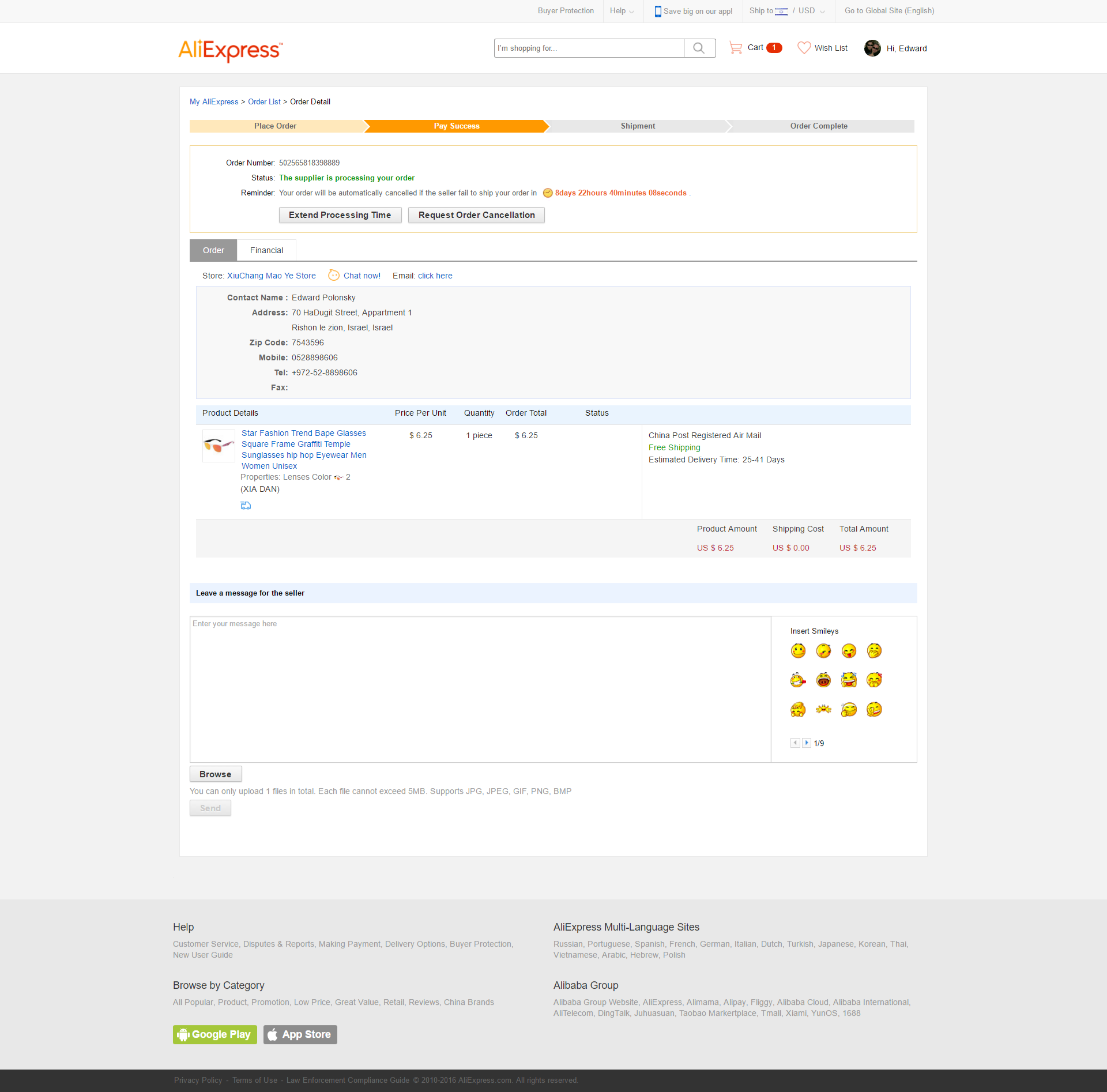Open Go to Global Site (English)
This screenshot has width=1107, height=1092.
pos(889,11)
